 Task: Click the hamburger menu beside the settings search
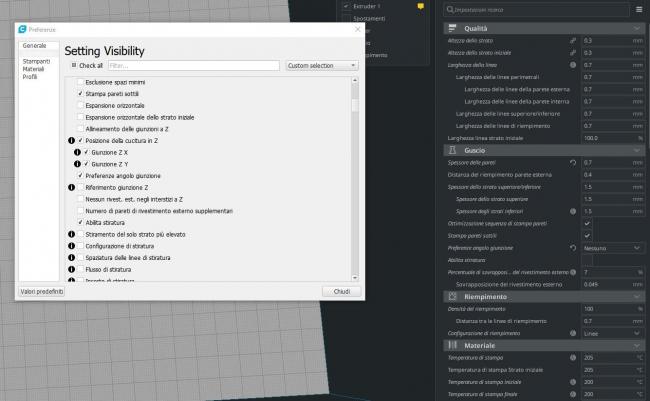(x=638, y=9)
